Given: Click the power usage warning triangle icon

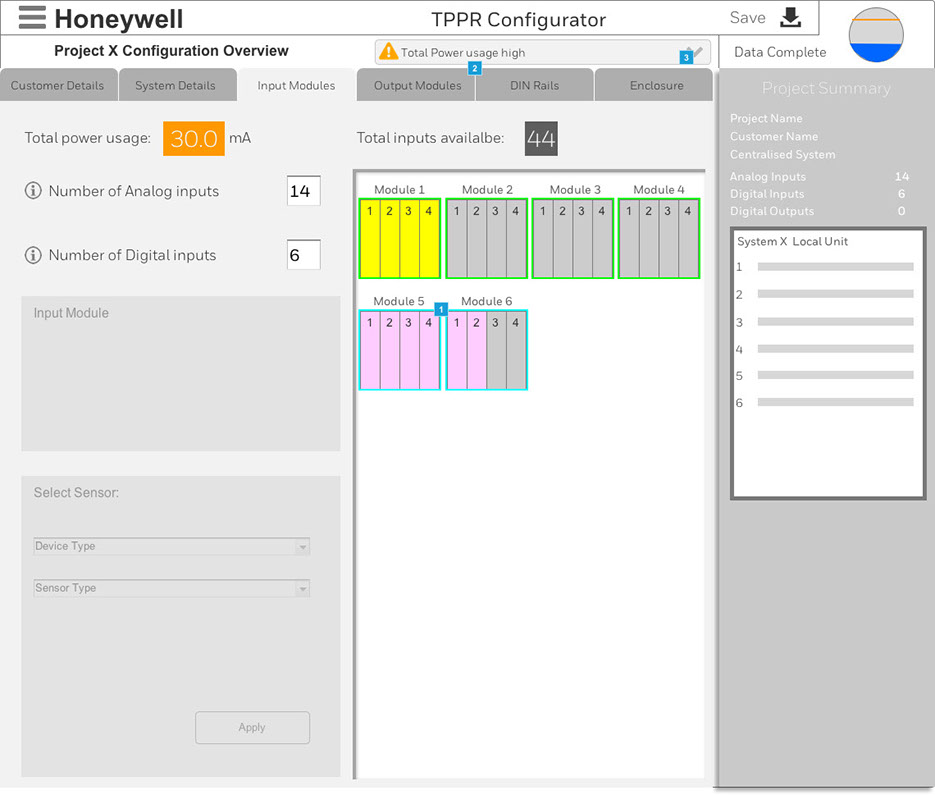Looking at the screenshot, I should point(388,52).
